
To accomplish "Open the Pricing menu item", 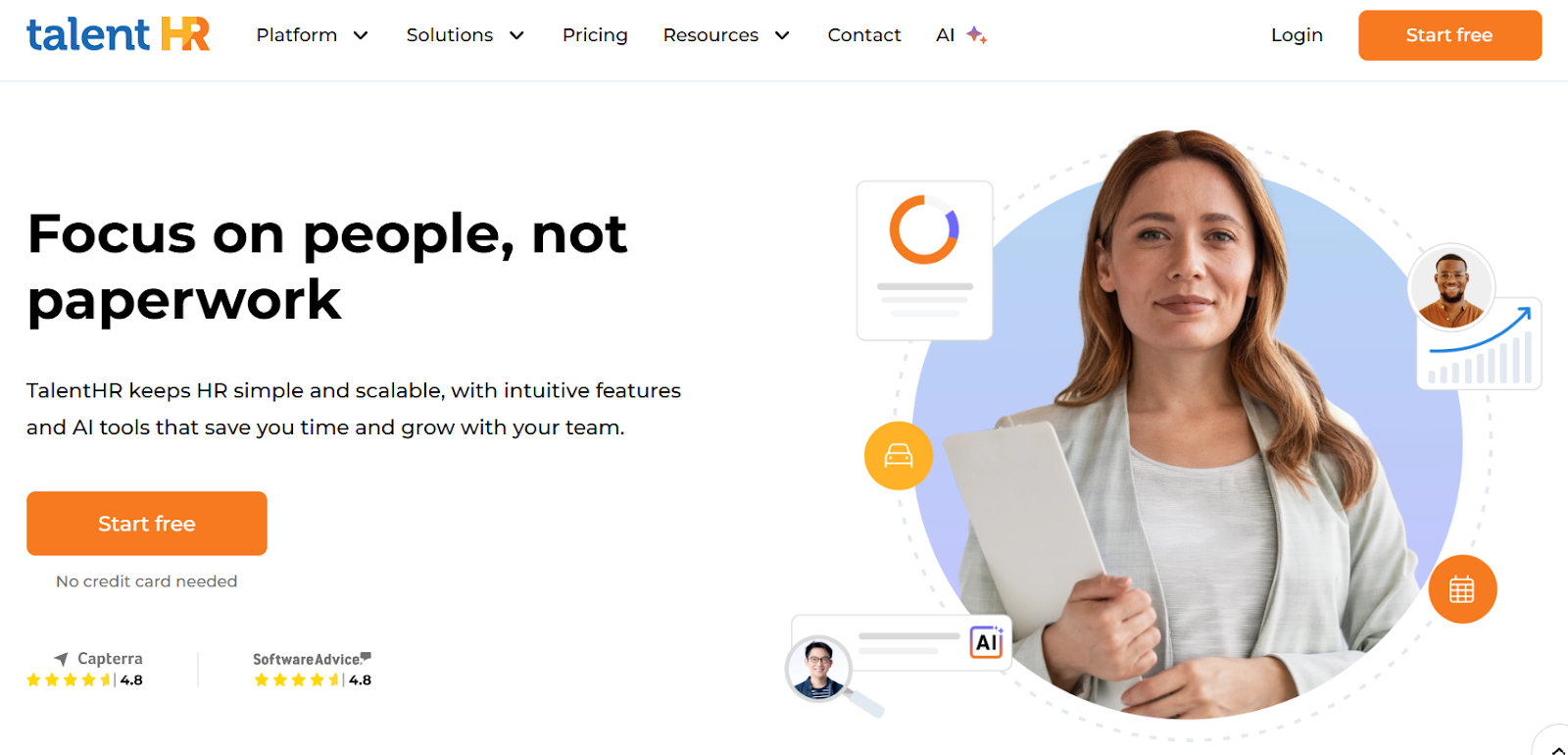I will coord(595,35).
